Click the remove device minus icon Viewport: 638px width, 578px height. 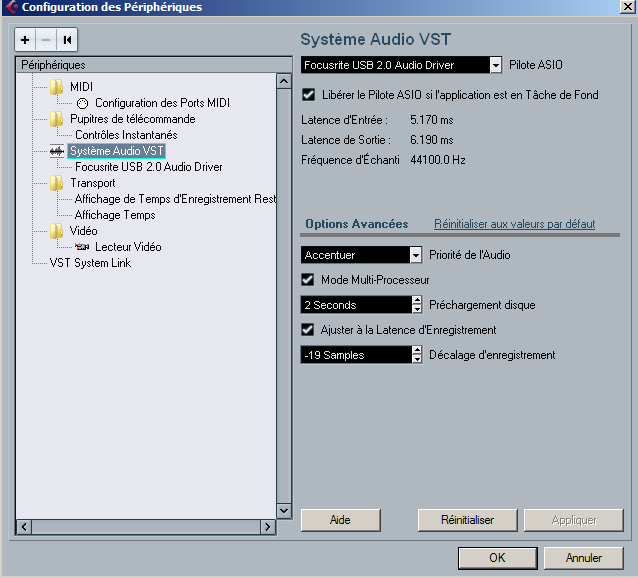45,40
